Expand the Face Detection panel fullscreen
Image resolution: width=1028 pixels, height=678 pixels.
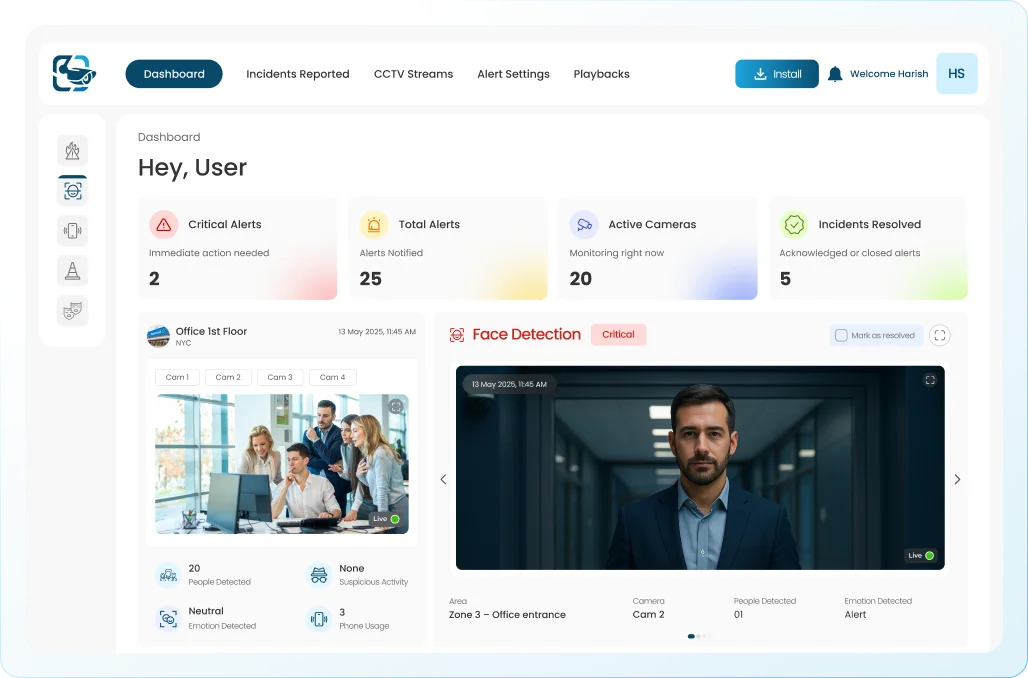939,335
